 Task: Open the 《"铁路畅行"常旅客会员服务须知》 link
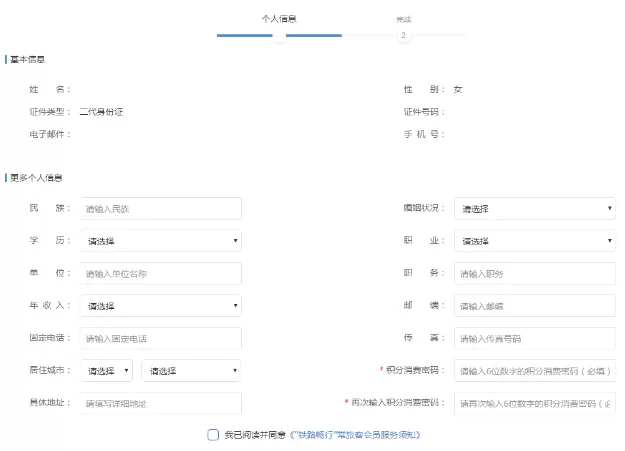pos(355,435)
